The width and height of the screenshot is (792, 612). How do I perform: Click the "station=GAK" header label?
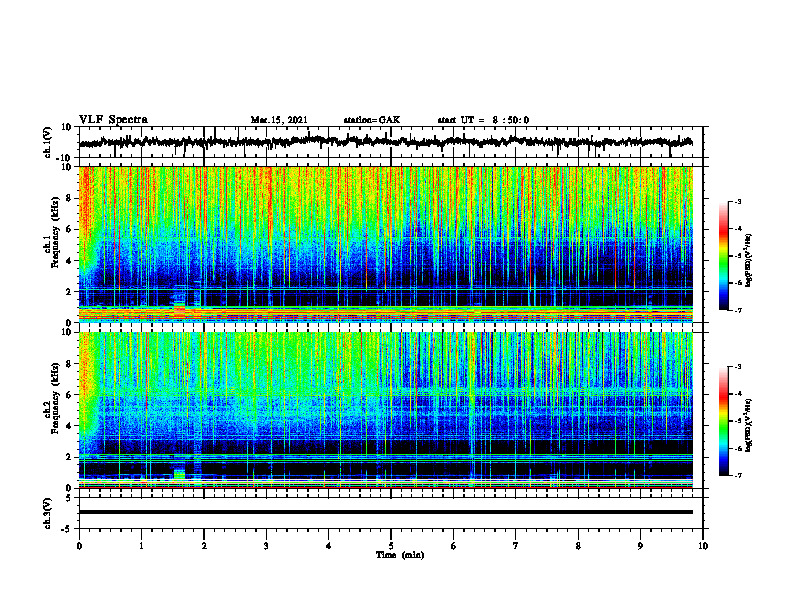(372, 120)
